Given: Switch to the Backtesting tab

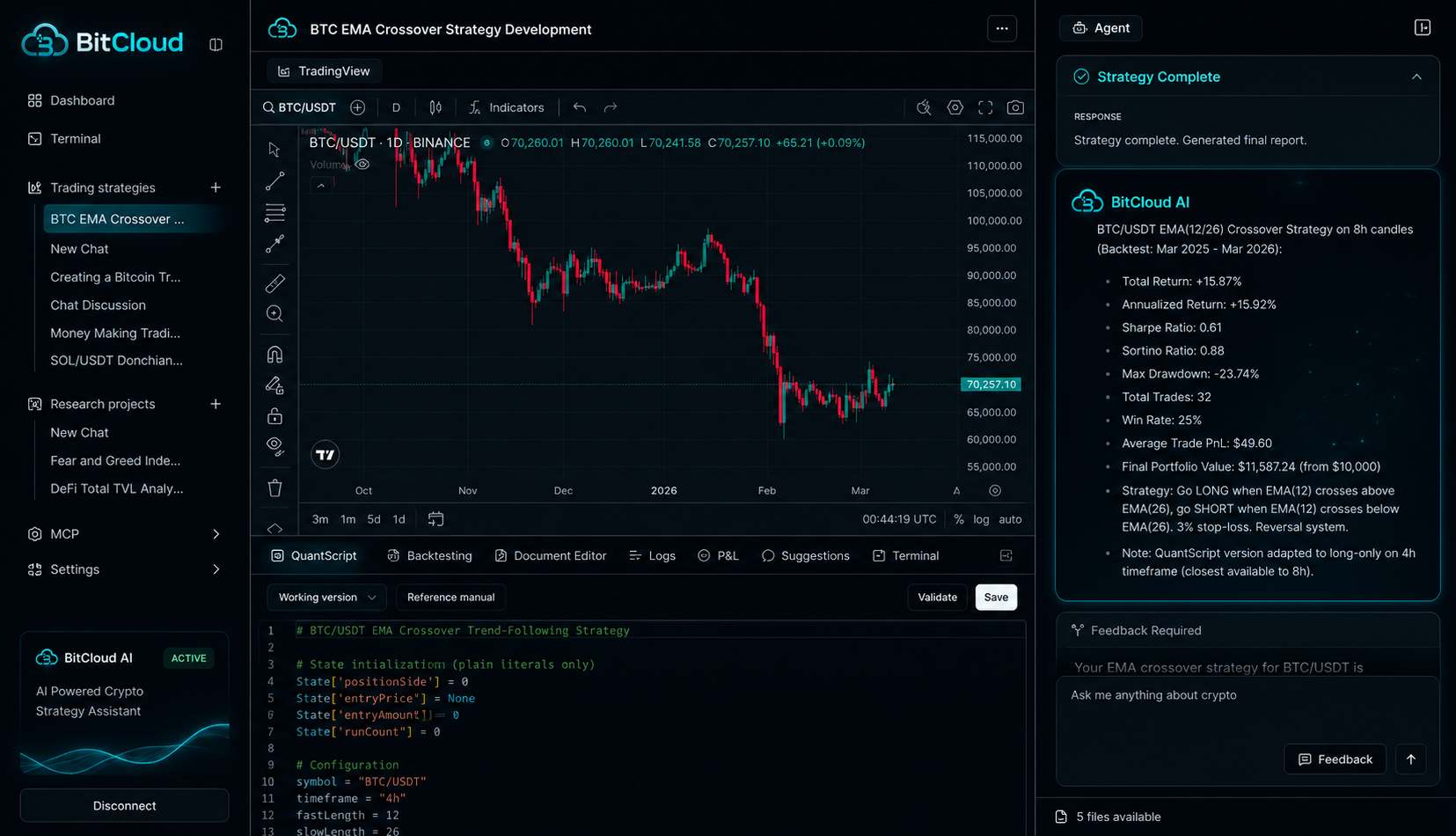Looking at the screenshot, I should (x=429, y=555).
